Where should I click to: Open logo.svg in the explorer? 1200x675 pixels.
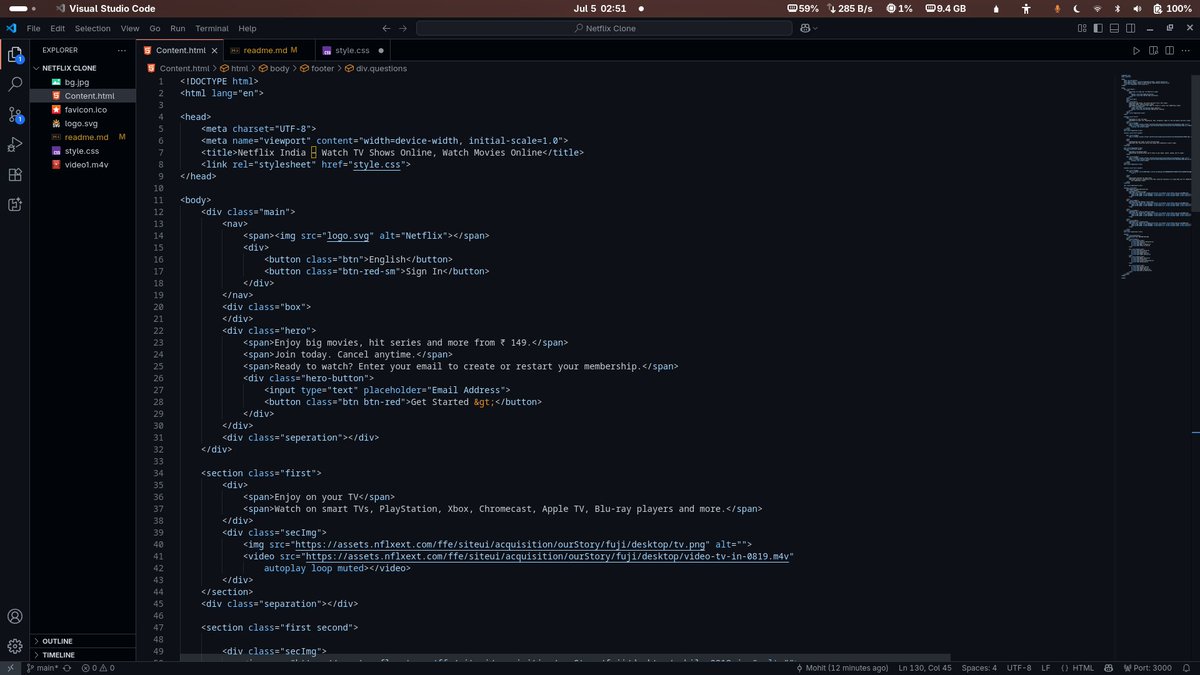click(81, 123)
